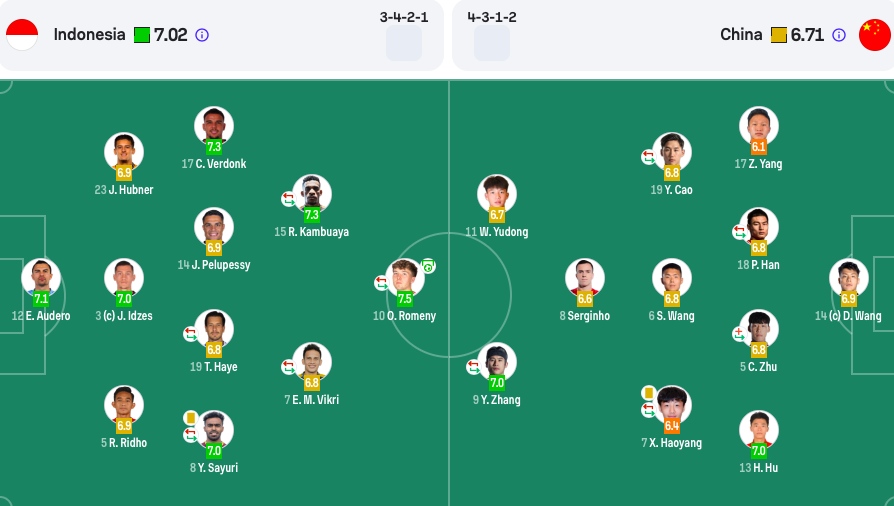Click the info icon next to Indonesia rating

point(202,35)
